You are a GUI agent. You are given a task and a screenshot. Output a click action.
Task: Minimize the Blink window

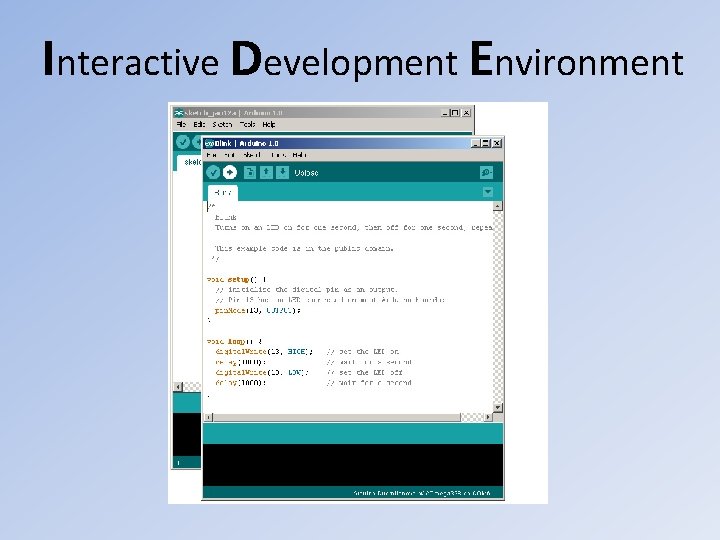(x=476, y=143)
